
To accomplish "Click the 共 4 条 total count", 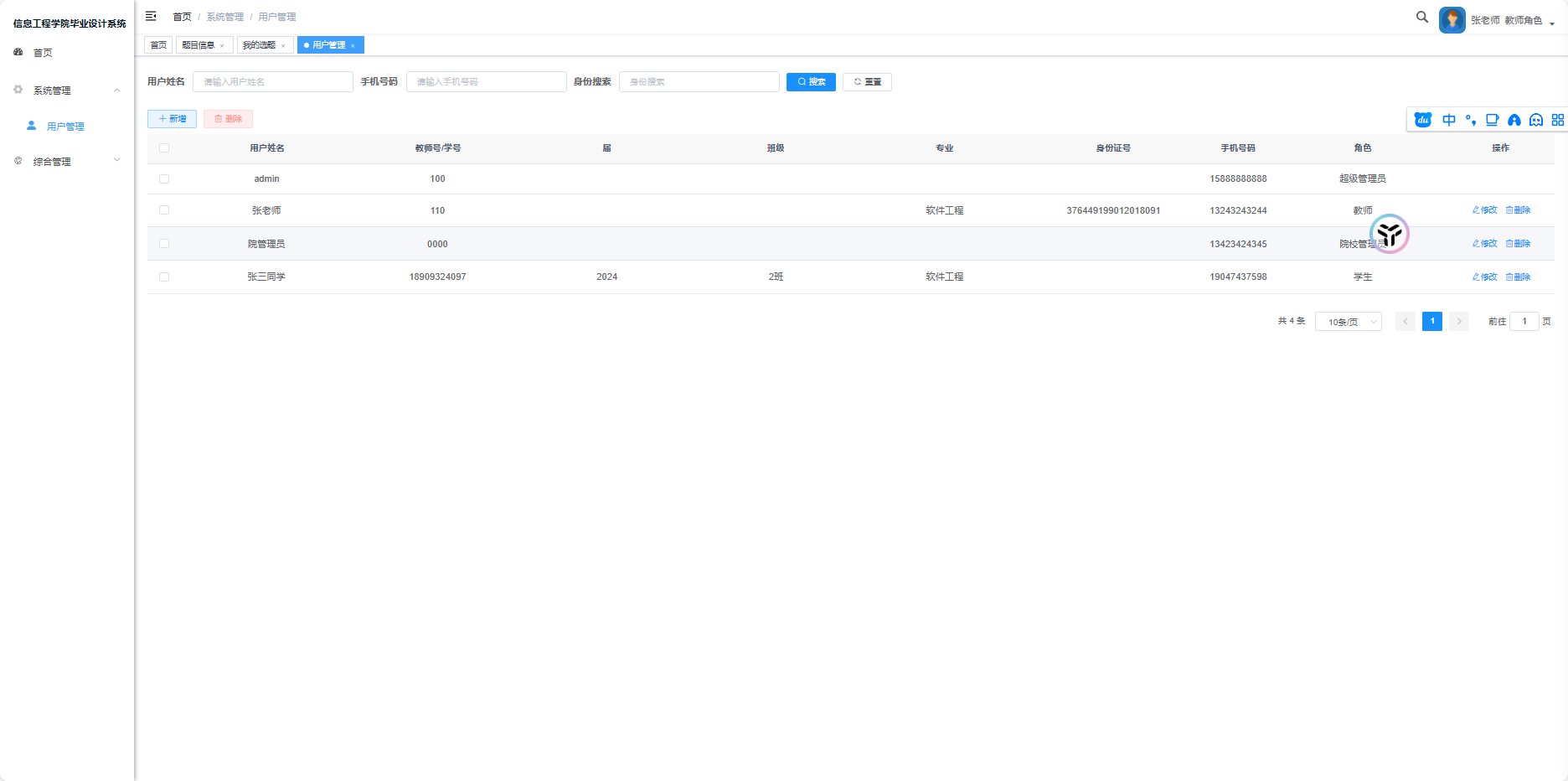I will pos(1291,321).
